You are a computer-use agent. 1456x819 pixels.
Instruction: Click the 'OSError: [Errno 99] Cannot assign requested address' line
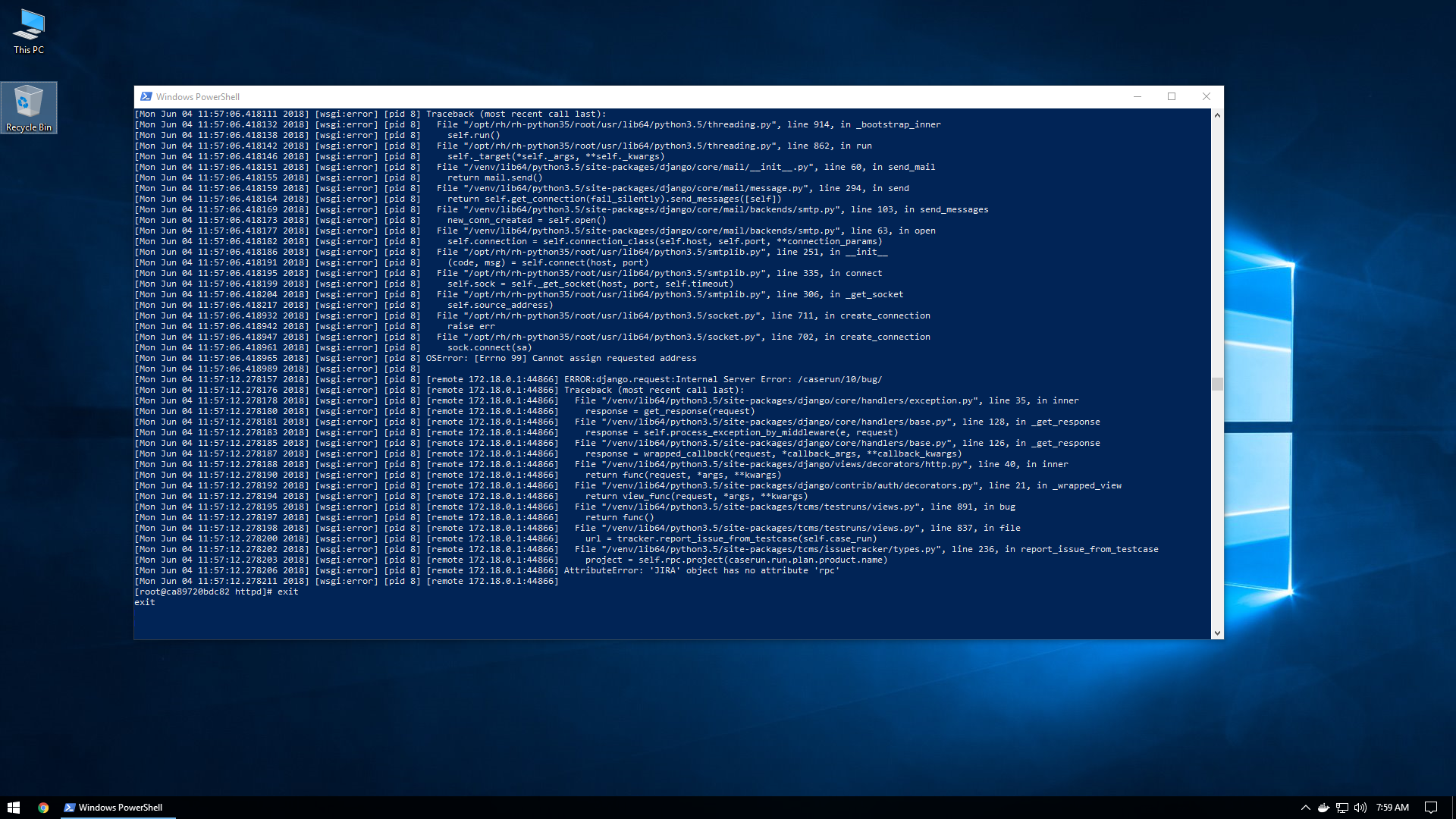(x=561, y=358)
